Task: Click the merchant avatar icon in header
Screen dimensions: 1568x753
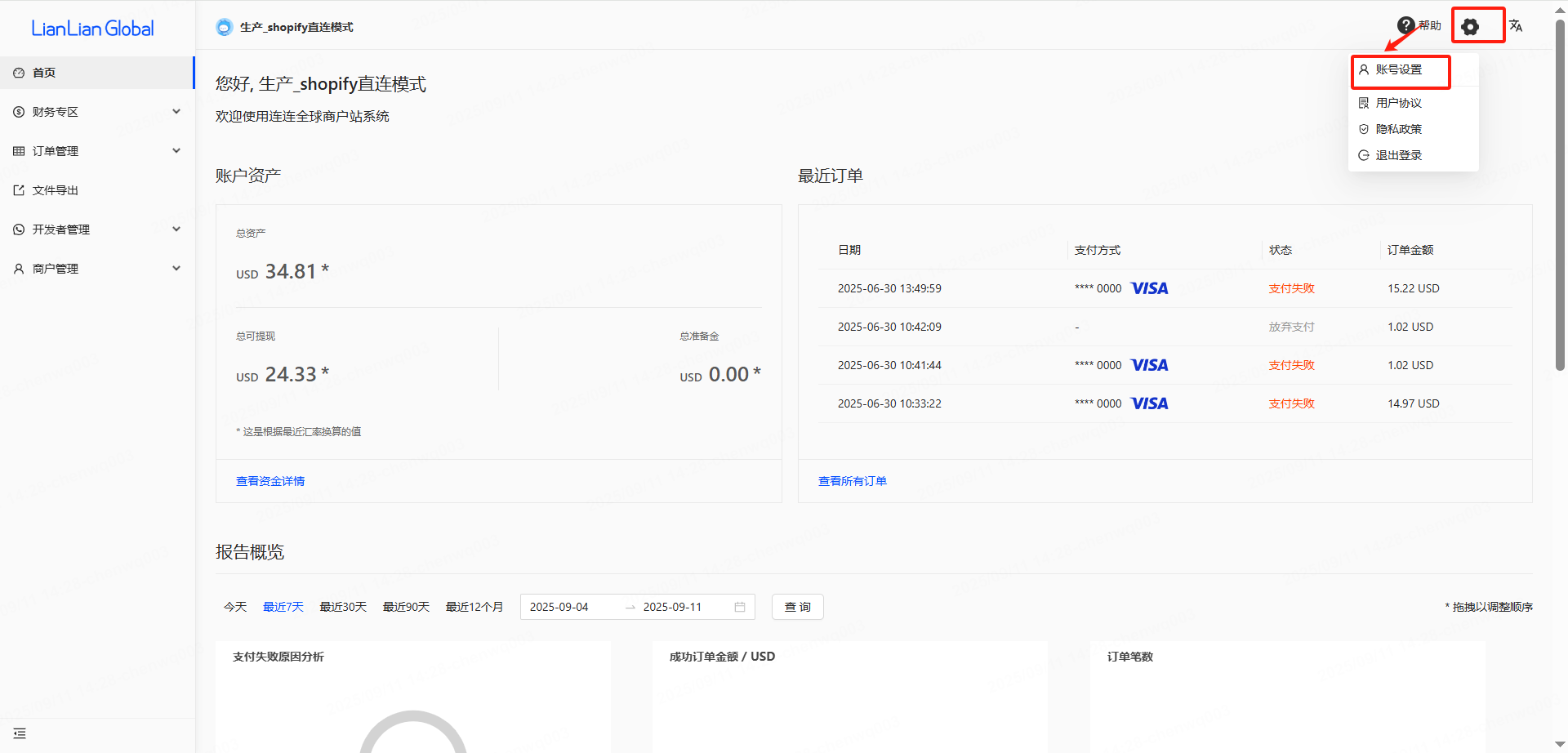Action: [224, 27]
